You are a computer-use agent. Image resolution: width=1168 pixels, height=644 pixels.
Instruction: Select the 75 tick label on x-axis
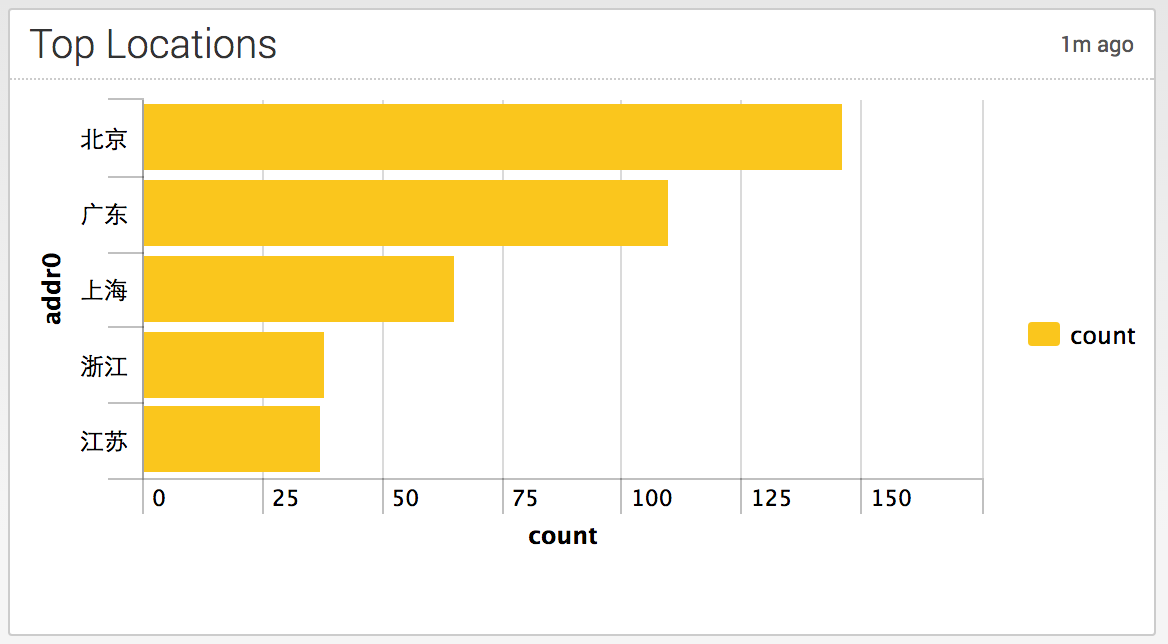point(525,498)
